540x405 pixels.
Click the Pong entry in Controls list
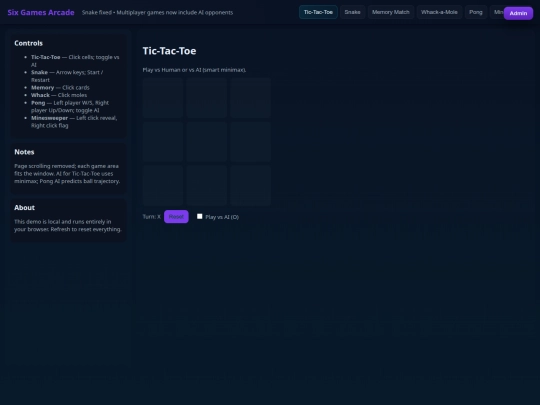[70, 106]
